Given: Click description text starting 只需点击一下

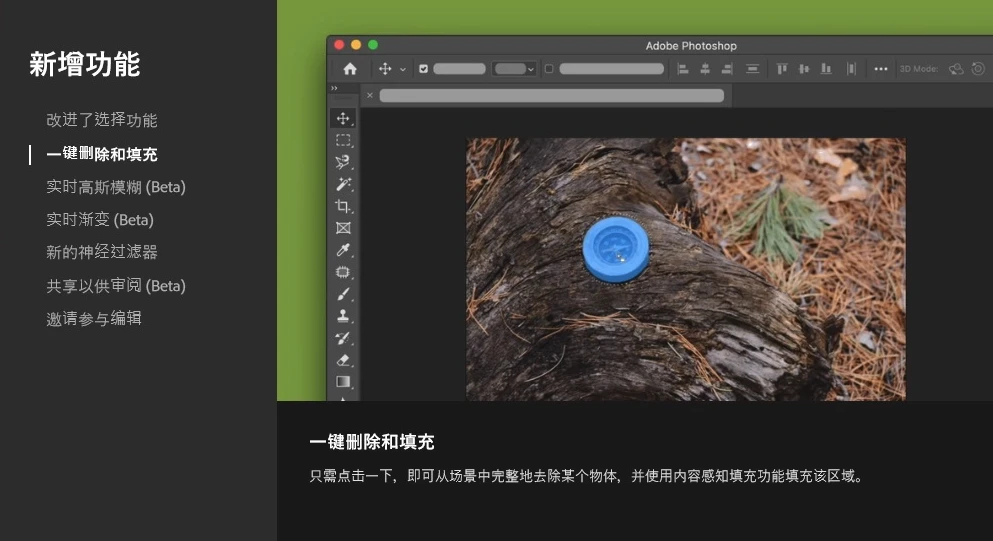Looking at the screenshot, I should pyautogui.click(x=586, y=476).
